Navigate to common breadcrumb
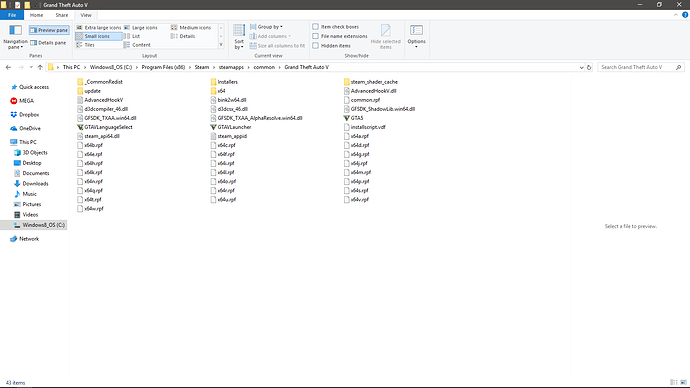690x388 pixels. [x=264, y=67]
